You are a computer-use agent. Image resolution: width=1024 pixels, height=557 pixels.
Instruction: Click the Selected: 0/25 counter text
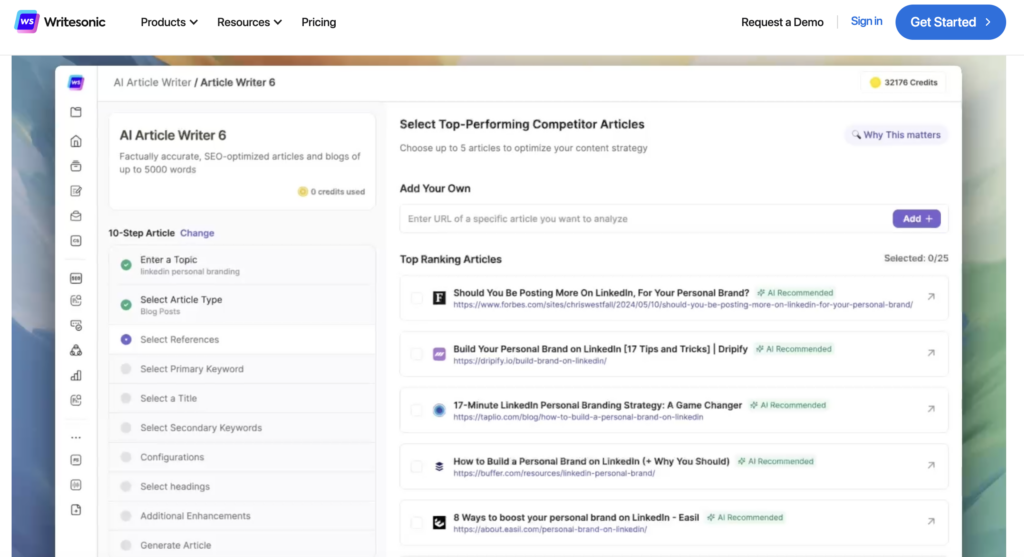click(916, 259)
